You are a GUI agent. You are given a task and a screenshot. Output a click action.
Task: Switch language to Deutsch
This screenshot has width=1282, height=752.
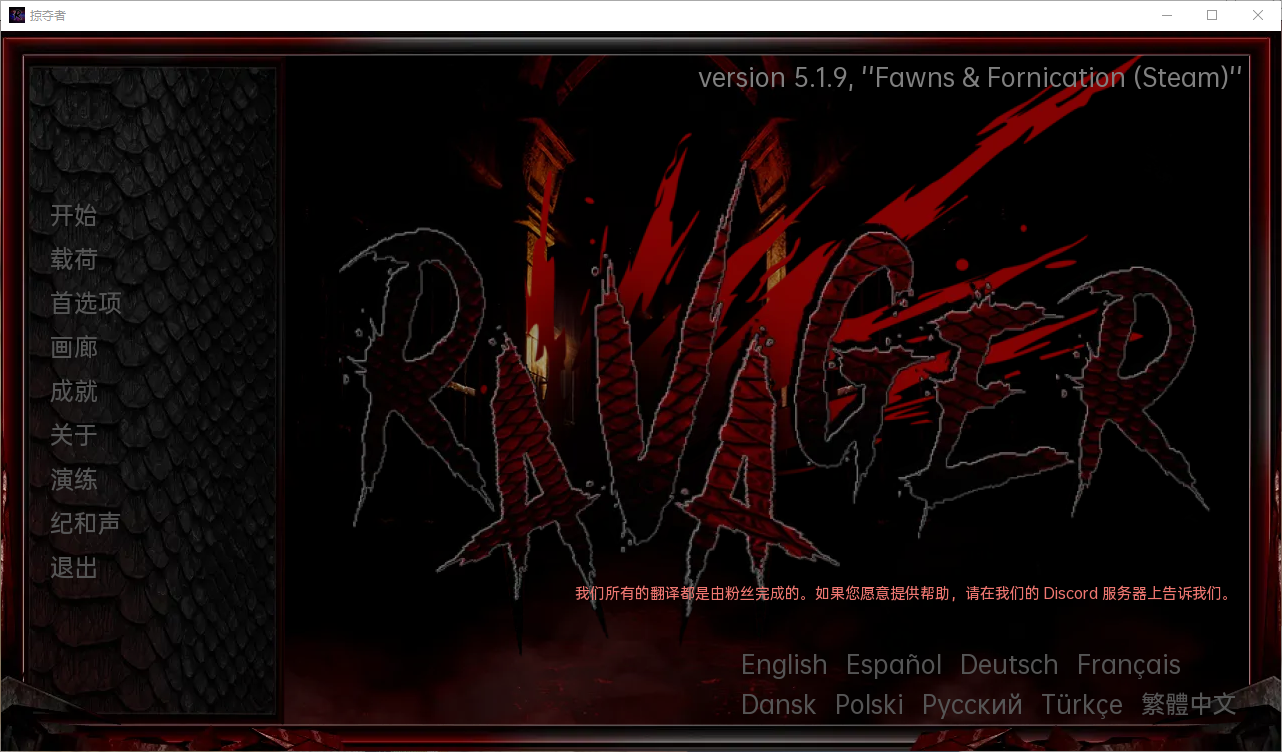(x=1009, y=665)
